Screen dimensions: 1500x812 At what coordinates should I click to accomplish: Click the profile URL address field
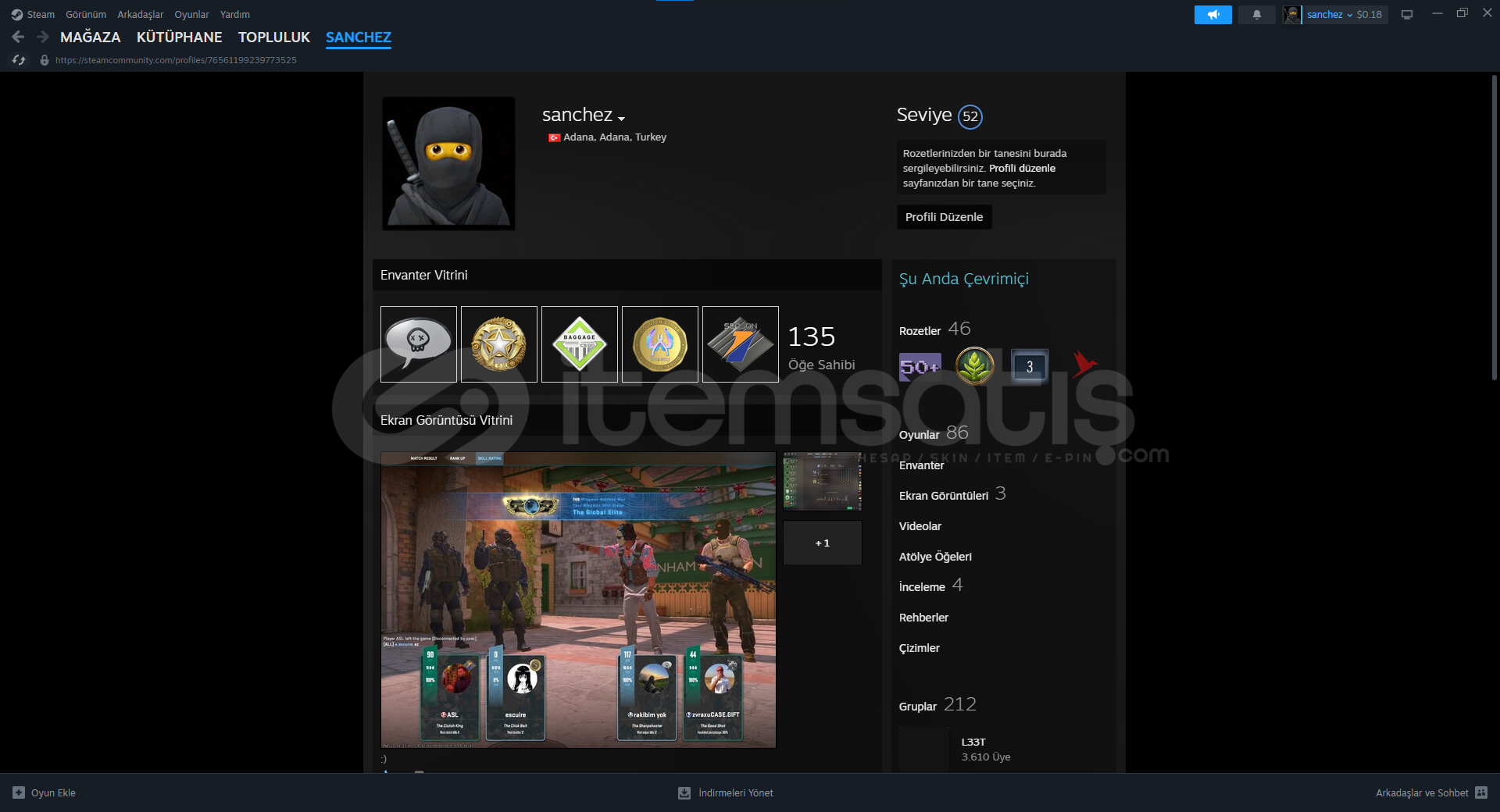click(x=176, y=60)
